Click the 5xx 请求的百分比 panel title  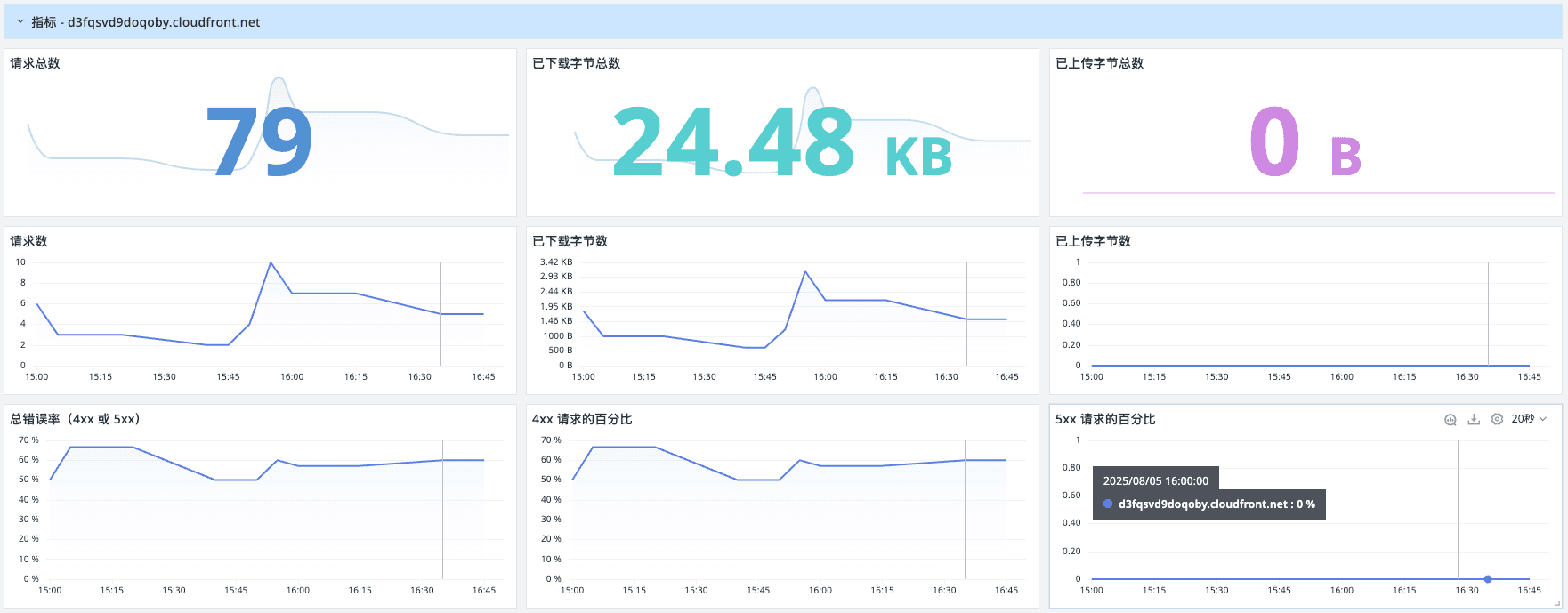[x=1105, y=419]
